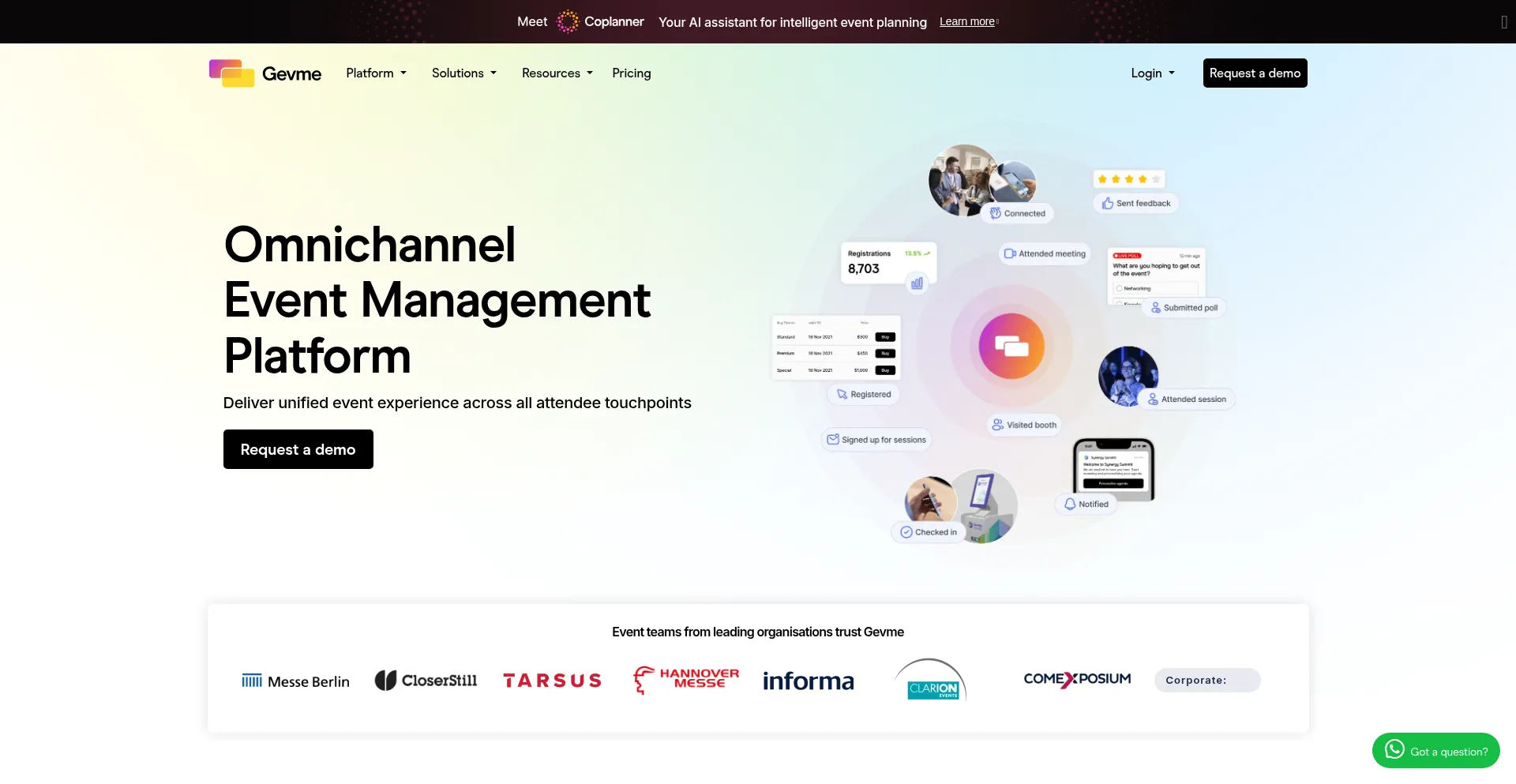The height and width of the screenshot is (784, 1516).
Task: Click the Hannover Messe logo
Action: click(685, 679)
